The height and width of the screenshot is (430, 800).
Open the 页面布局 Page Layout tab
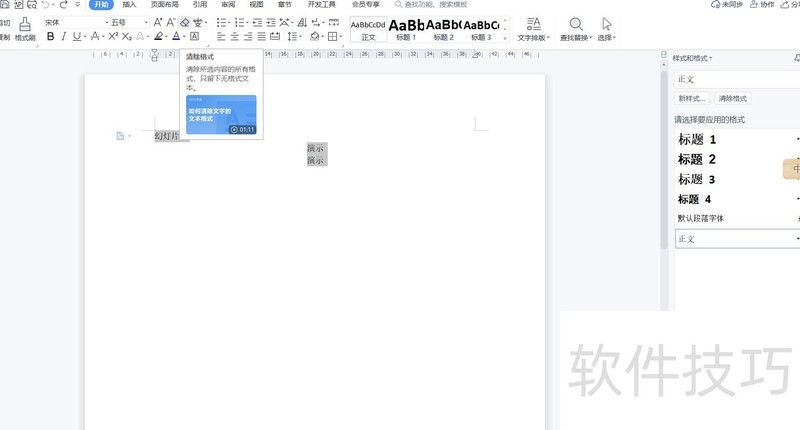pyautogui.click(x=164, y=5)
